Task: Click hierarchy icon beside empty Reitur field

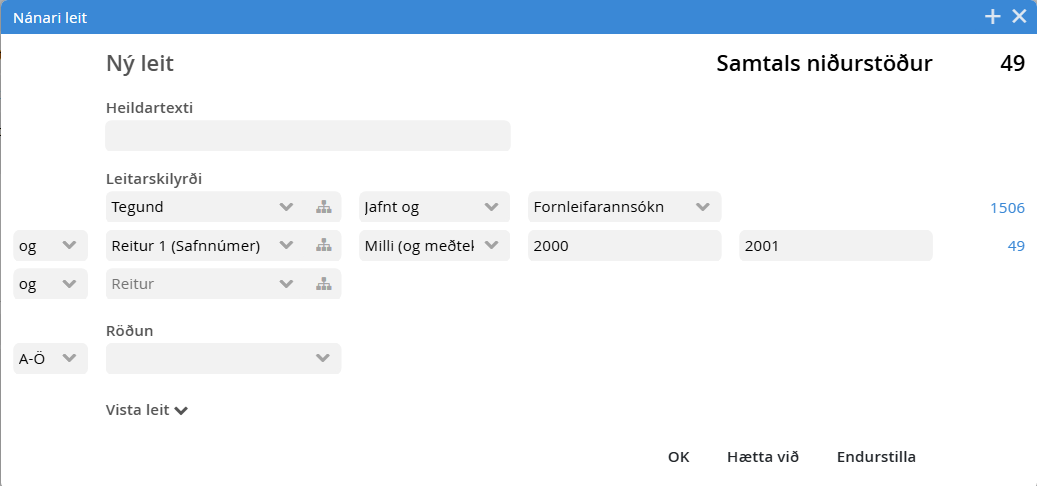Action: tap(323, 284)
